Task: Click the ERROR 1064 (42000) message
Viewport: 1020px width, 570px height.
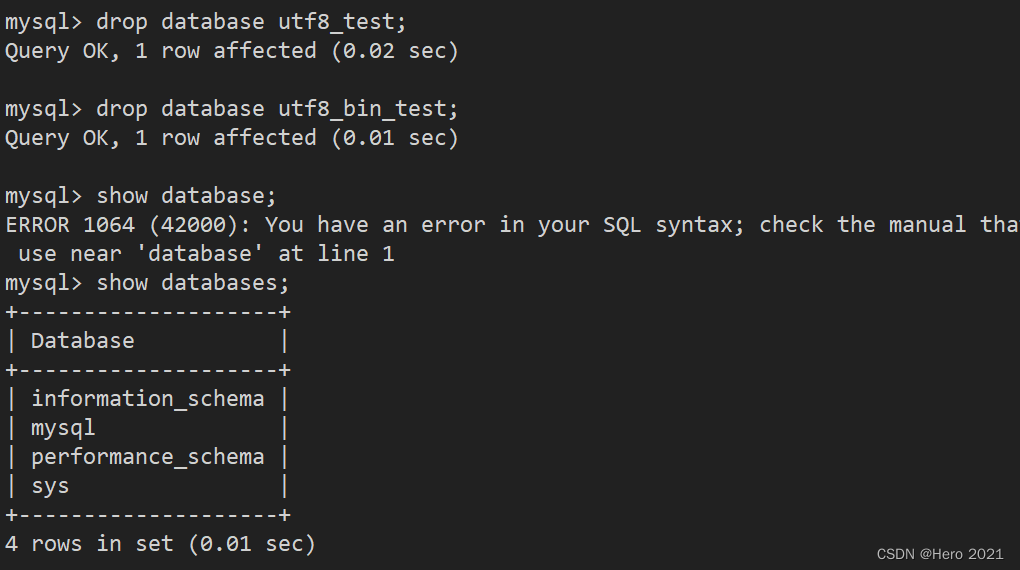Action: (x=513, y=225)
